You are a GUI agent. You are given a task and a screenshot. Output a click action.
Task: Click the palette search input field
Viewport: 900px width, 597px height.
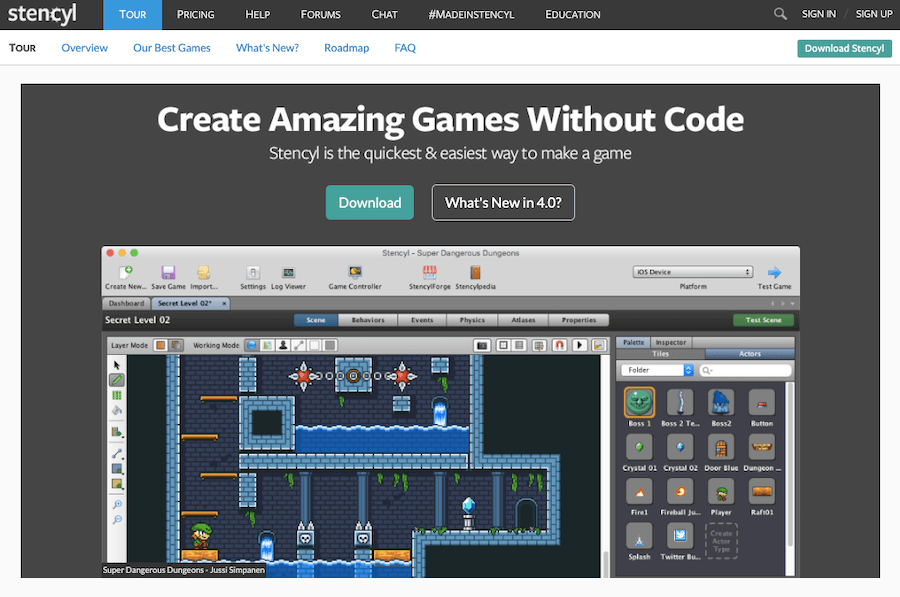coord(746,370)
